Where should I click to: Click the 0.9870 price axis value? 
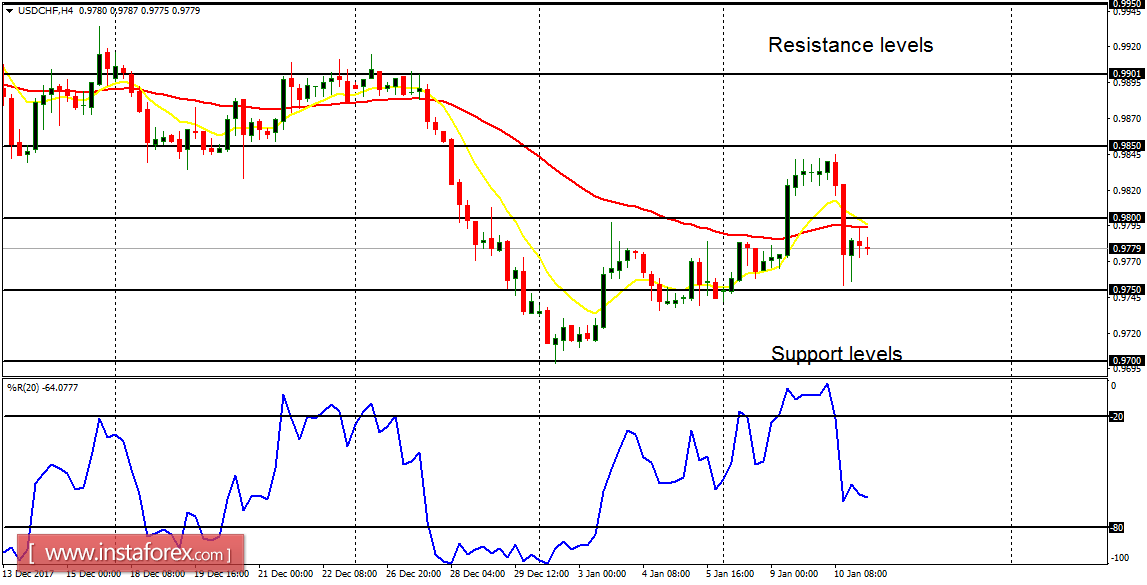(1127, 118)
